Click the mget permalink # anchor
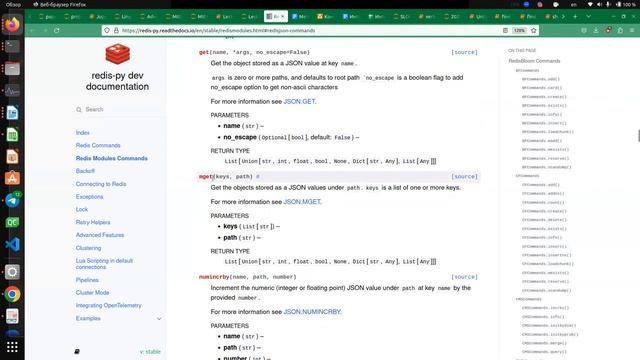This screenshot has height=360, width=640. coord(258,176)
